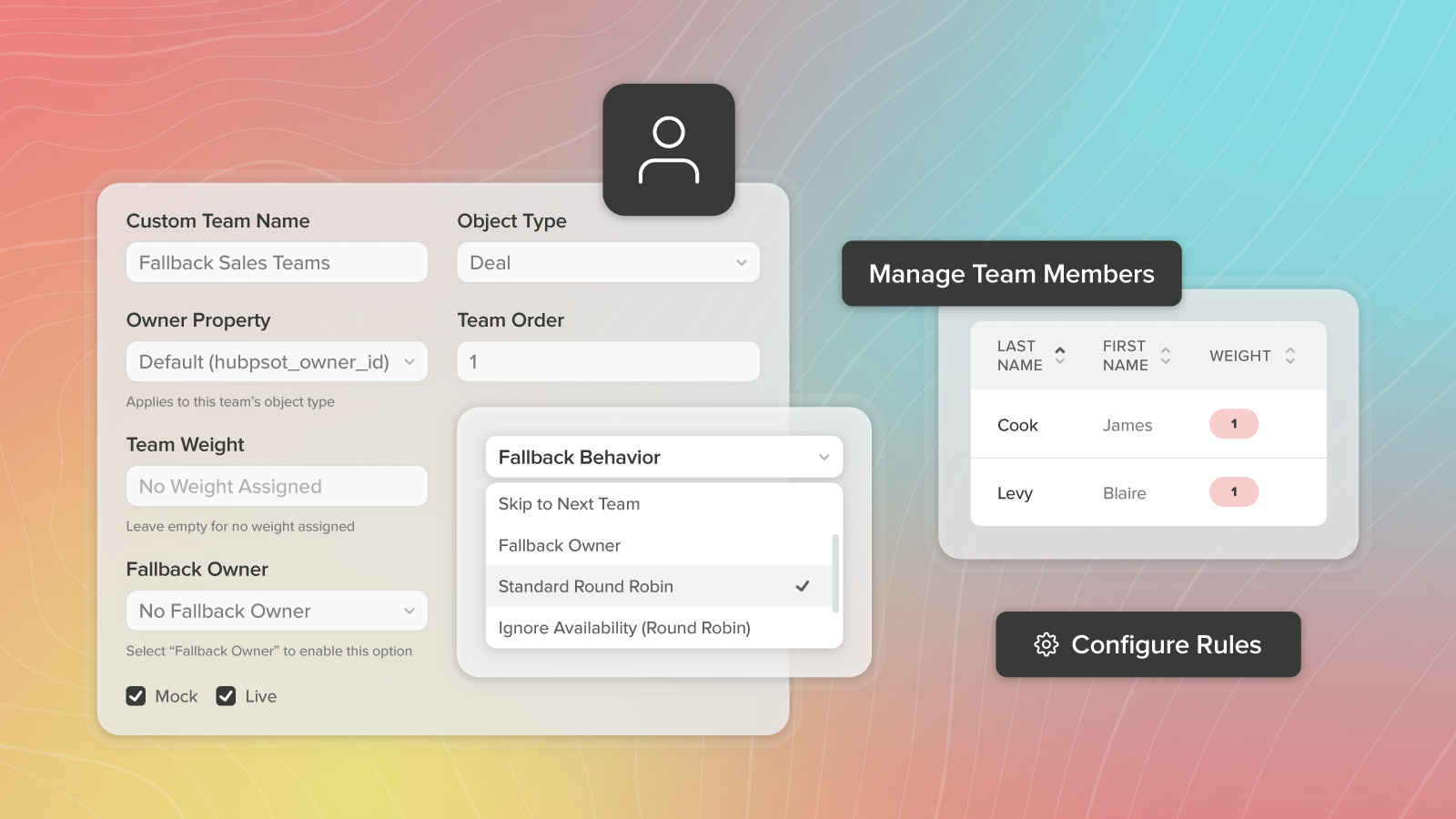Toggle the Live checkbox

pyautogui.click(x=226, y=696)
